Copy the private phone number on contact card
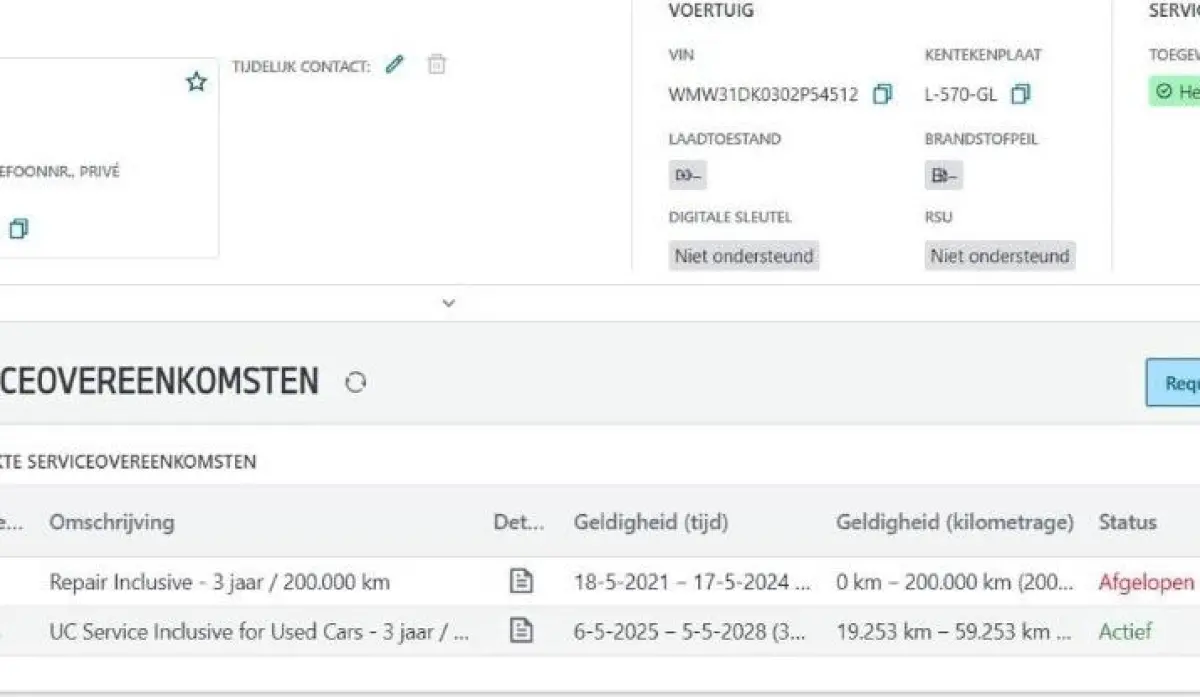The image size is (1200, 697). coord(19,228)
